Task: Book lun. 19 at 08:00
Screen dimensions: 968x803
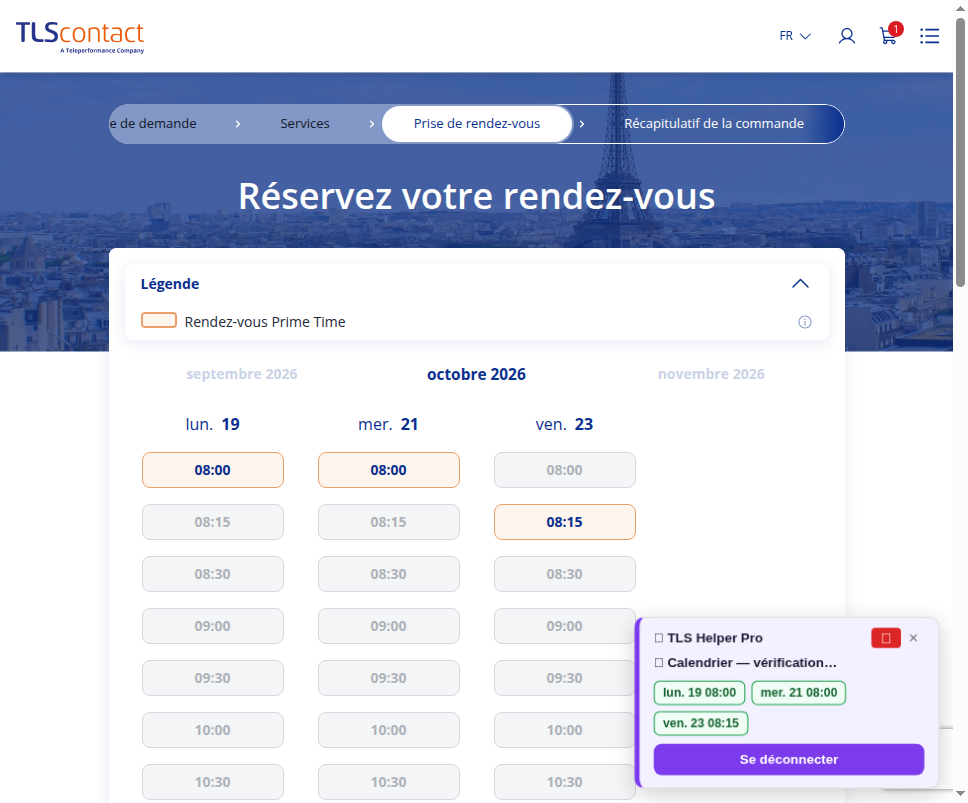Action: pyautogui.click(x=213, y=470)
